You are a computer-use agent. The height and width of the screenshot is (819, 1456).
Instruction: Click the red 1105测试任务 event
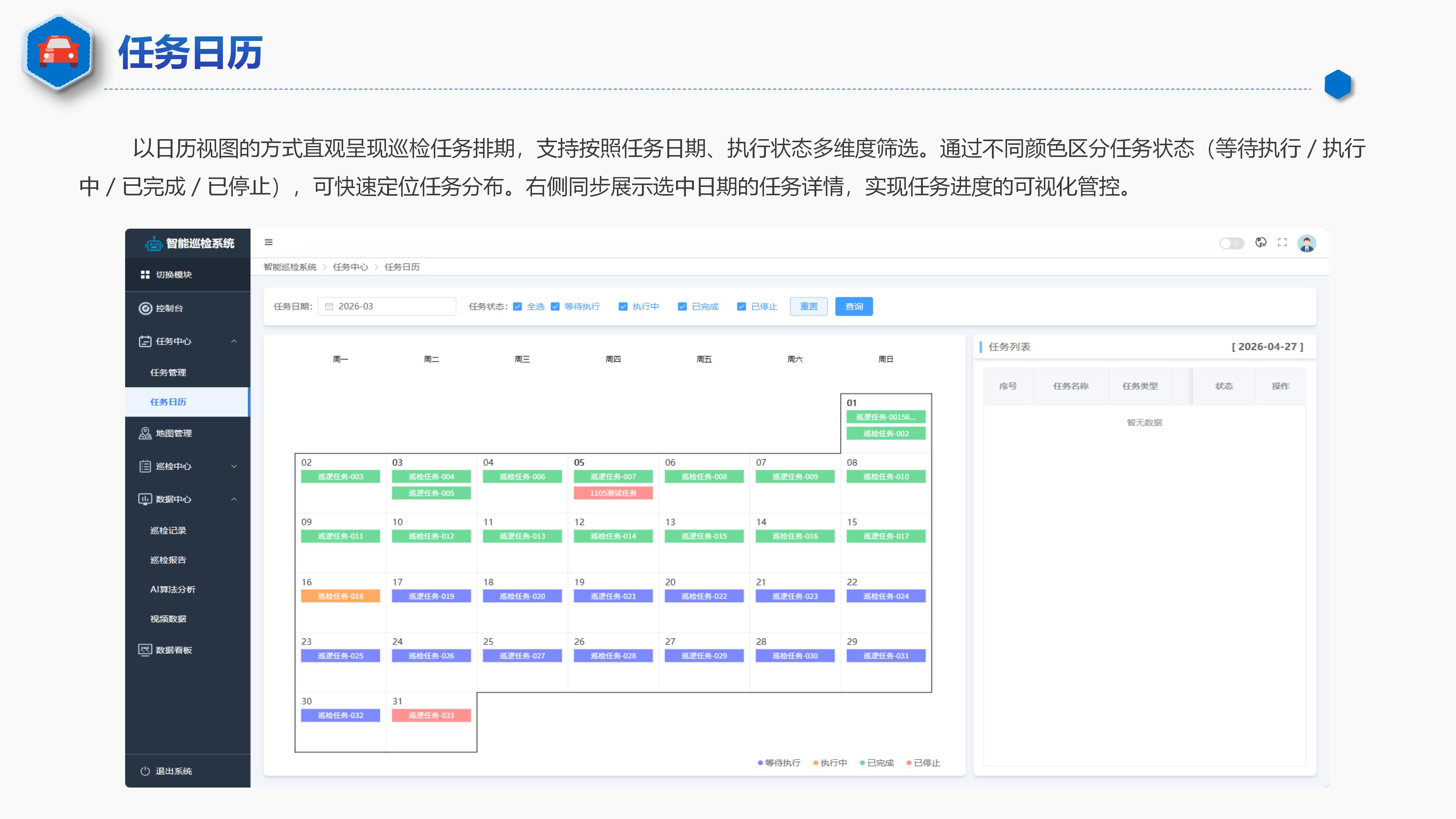click(613, 493)
